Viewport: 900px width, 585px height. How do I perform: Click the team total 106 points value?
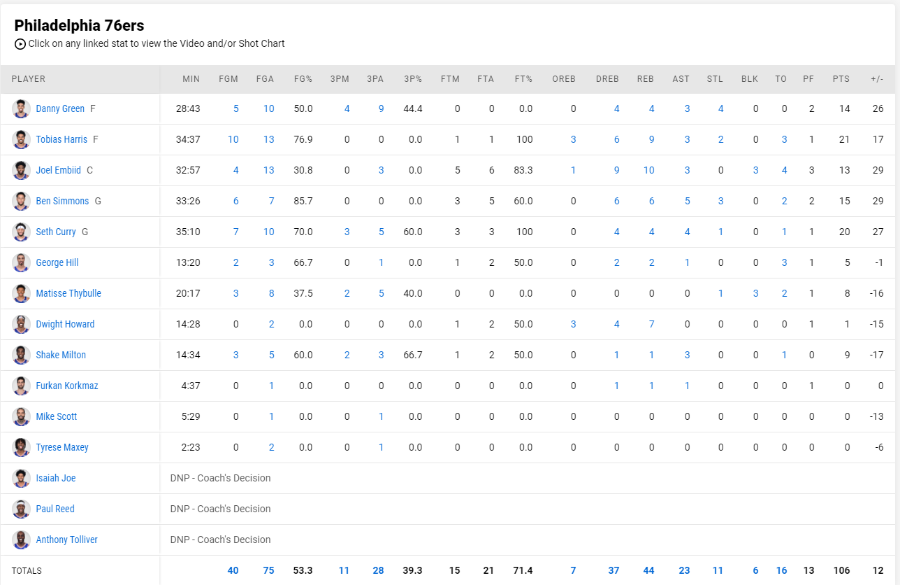[x=841, y=571]
